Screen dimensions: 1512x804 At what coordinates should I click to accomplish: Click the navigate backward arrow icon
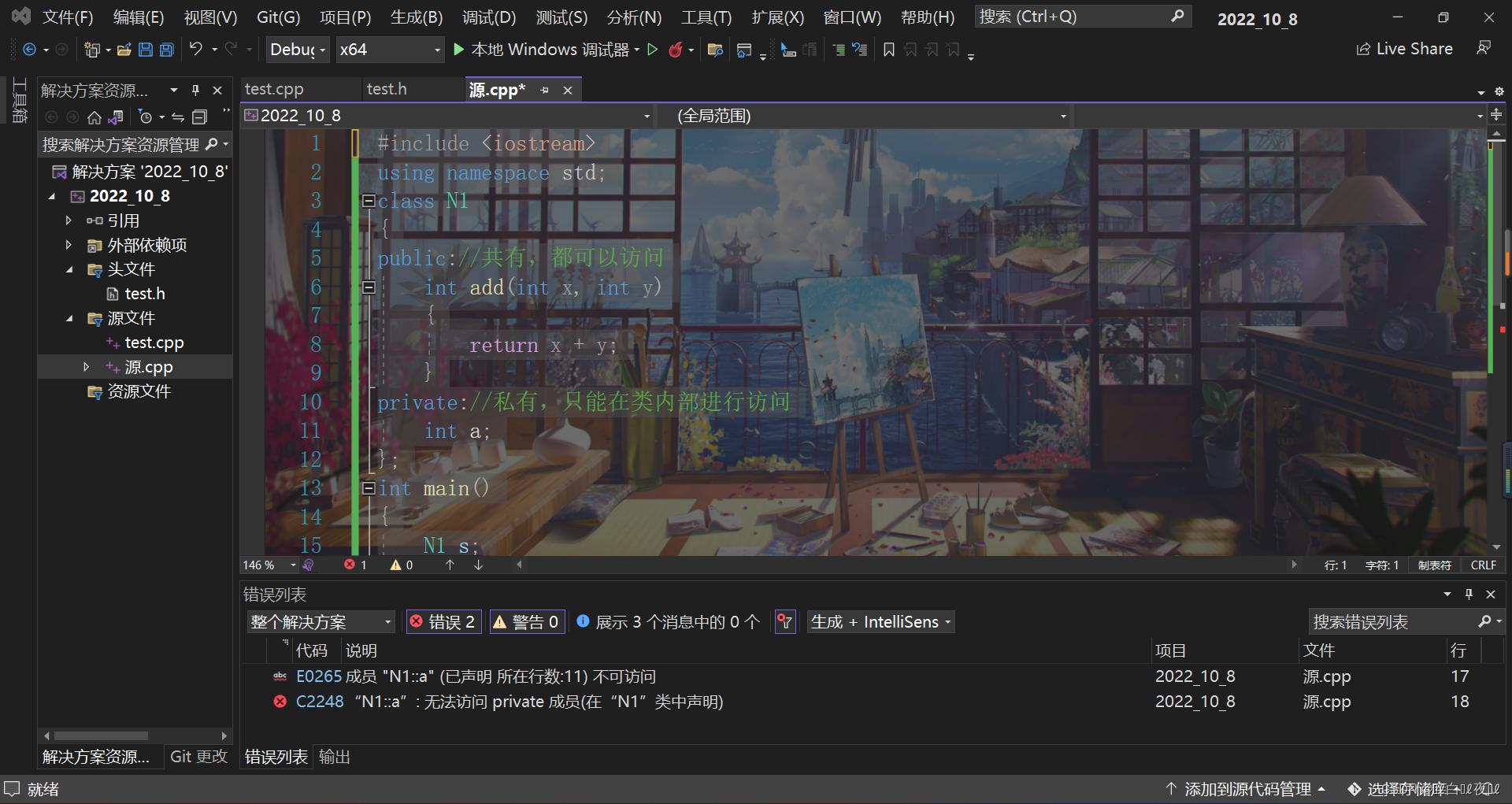coord(29,50)
